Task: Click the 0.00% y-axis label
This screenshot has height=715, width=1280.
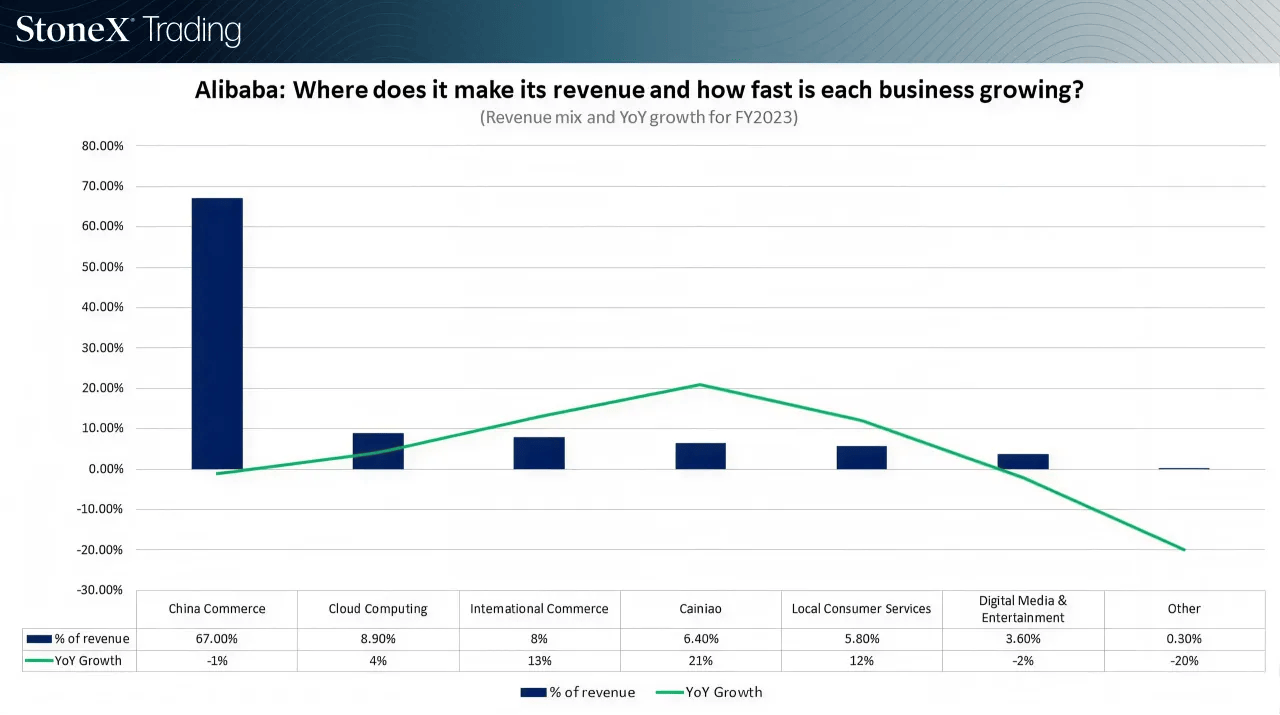Action: coord(105,469)
